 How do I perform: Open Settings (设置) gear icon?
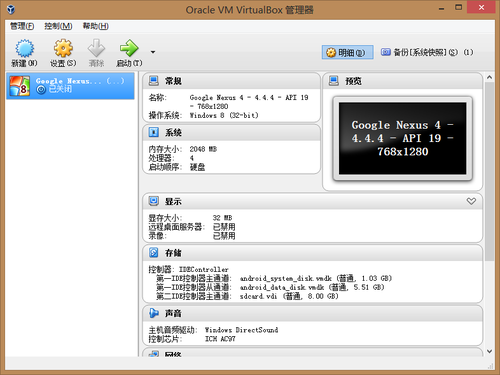[x=63, y=48]
